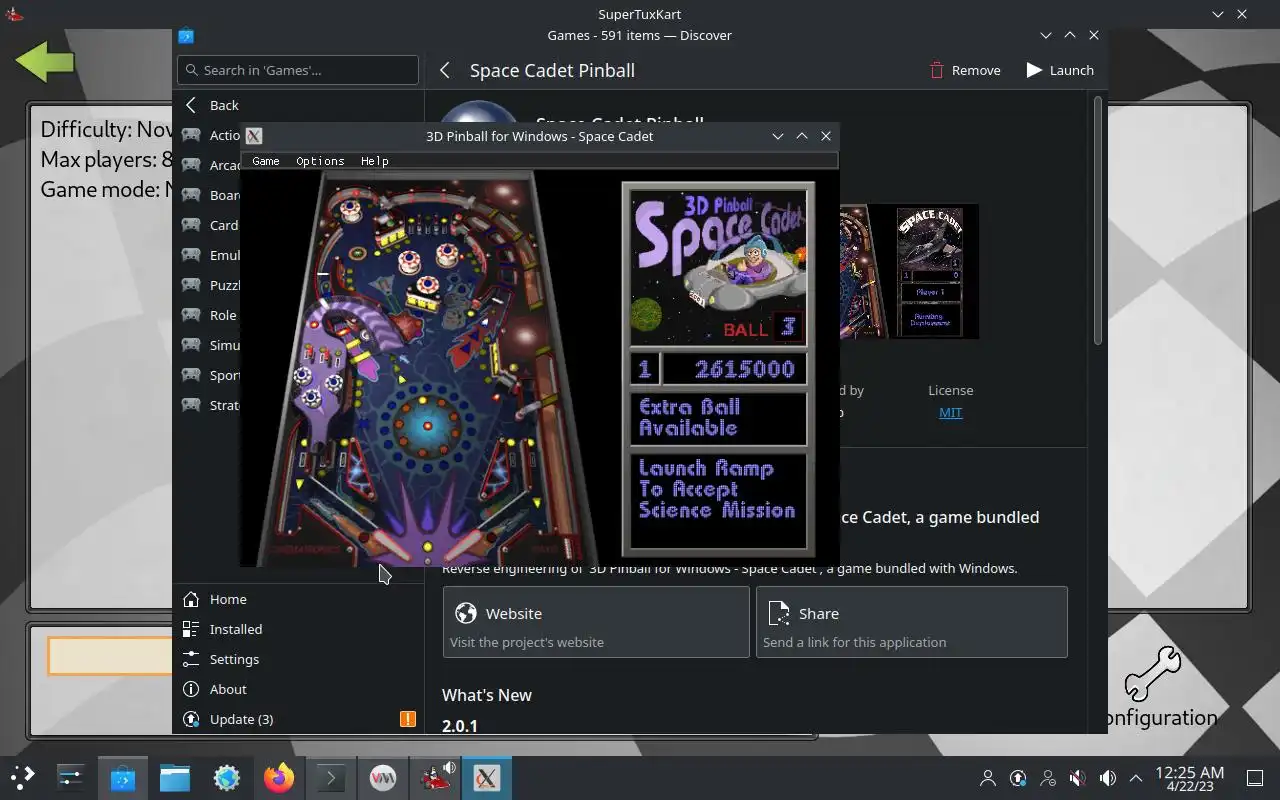The image size is (1280, 800).
Task: Select the Strategy category gamepad icon
Action: tap(191, 405)
